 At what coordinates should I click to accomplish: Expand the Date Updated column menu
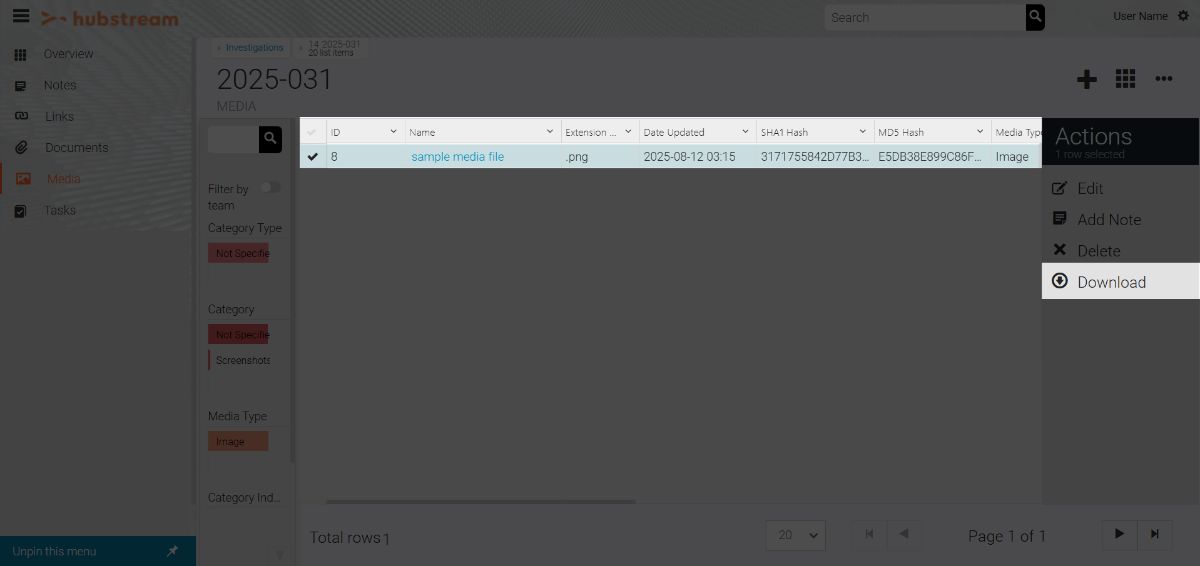746,132
